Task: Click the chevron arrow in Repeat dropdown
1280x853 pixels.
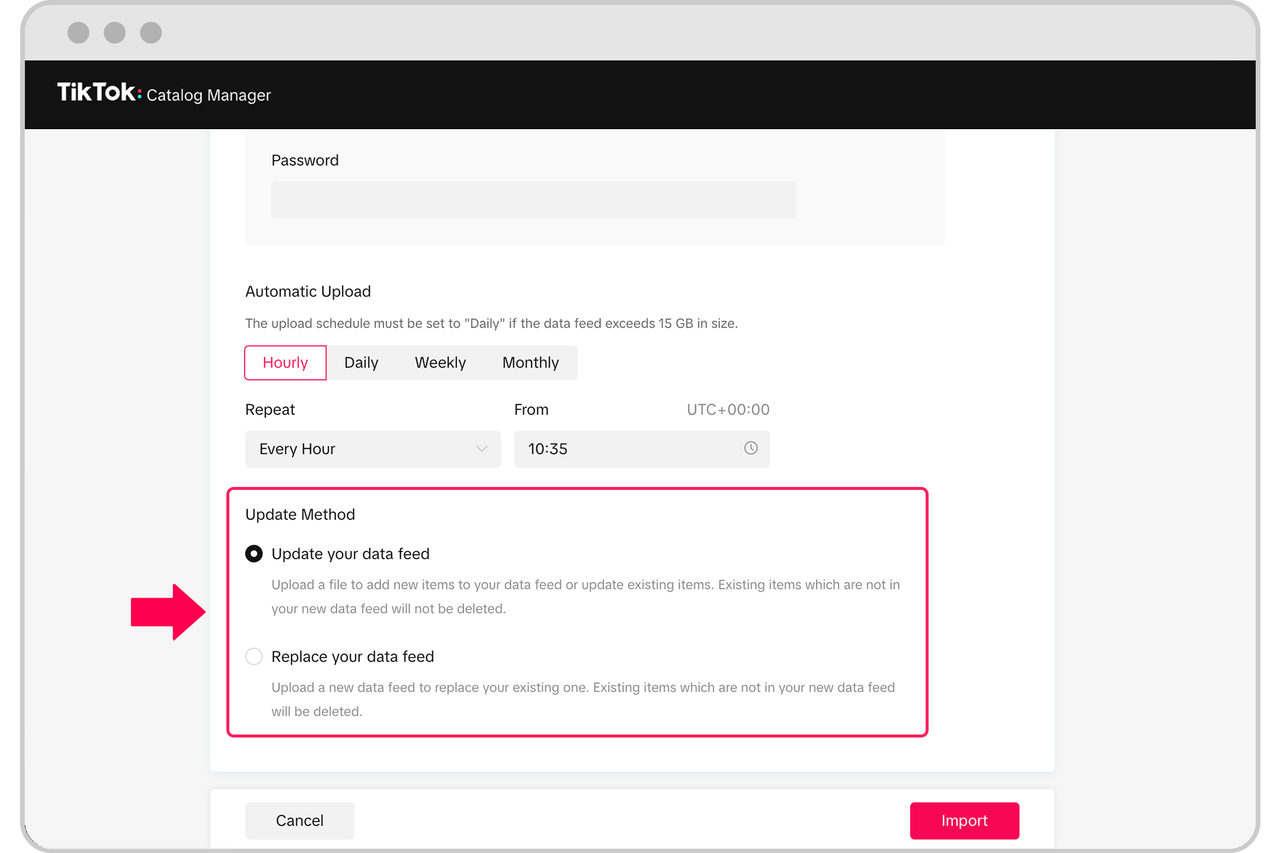Action: (481, 449)
